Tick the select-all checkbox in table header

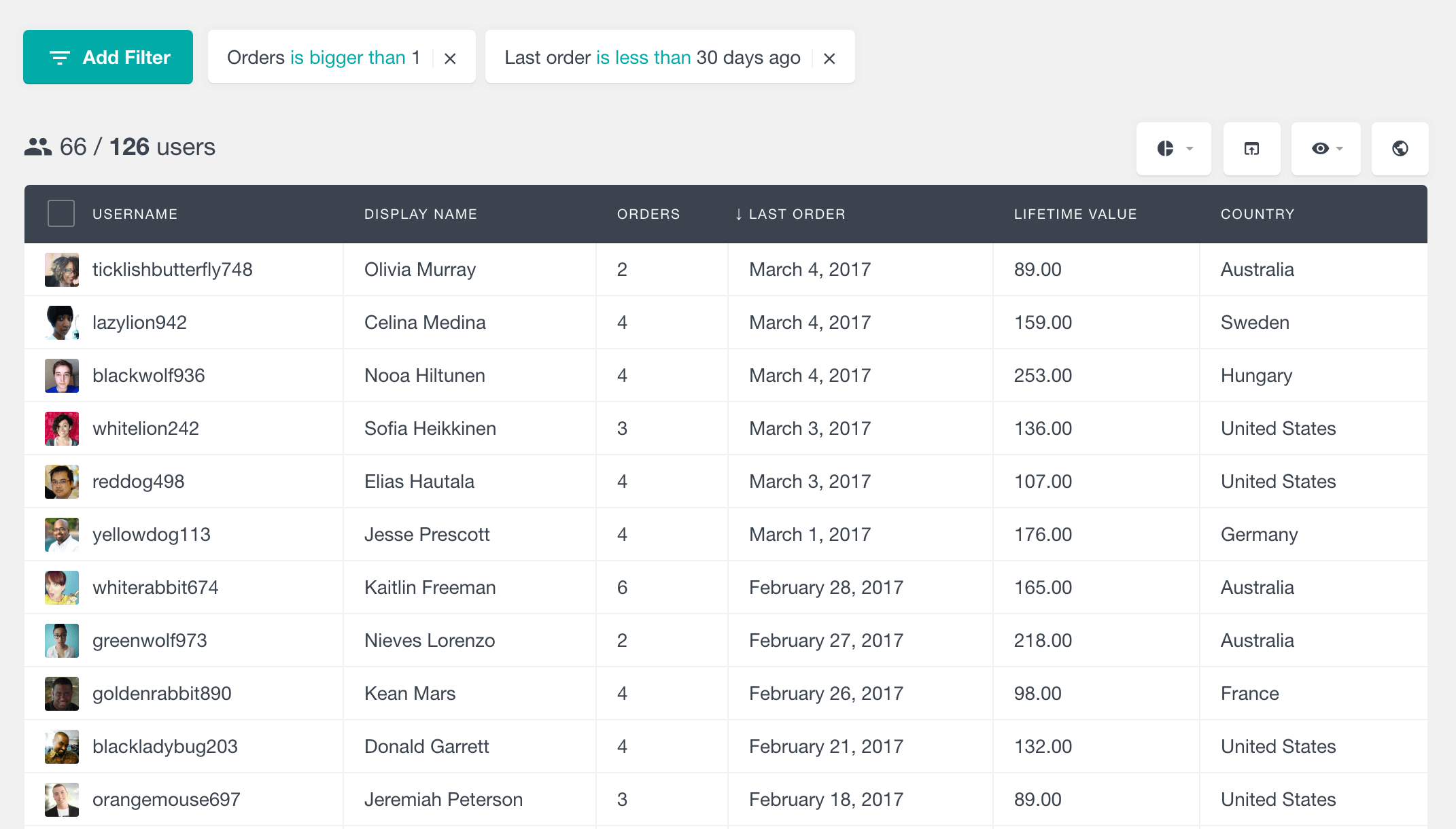click(61, 213)
